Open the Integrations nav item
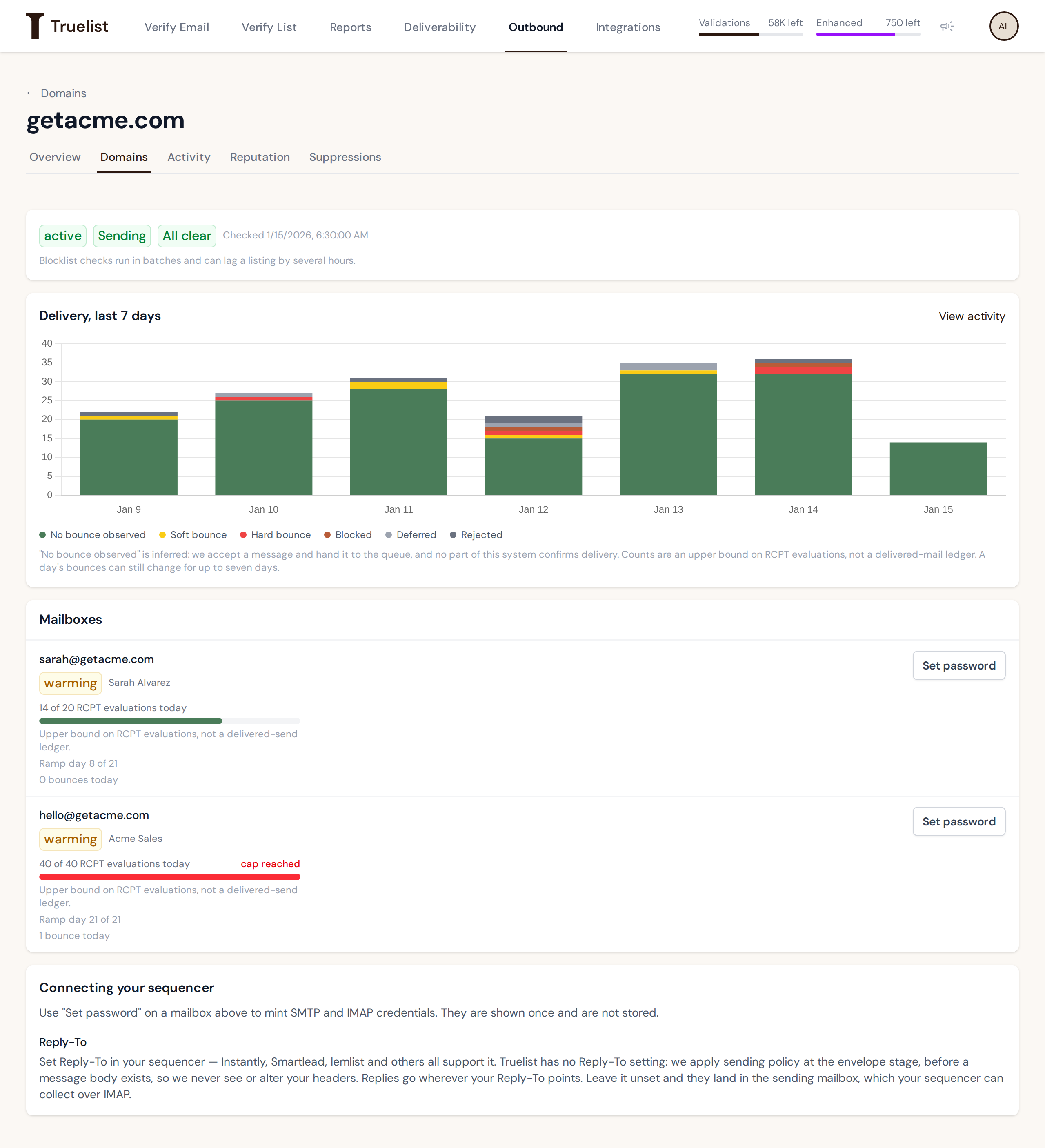The height and width of the screenshot is (1148, 1045). tap(627, 27)
